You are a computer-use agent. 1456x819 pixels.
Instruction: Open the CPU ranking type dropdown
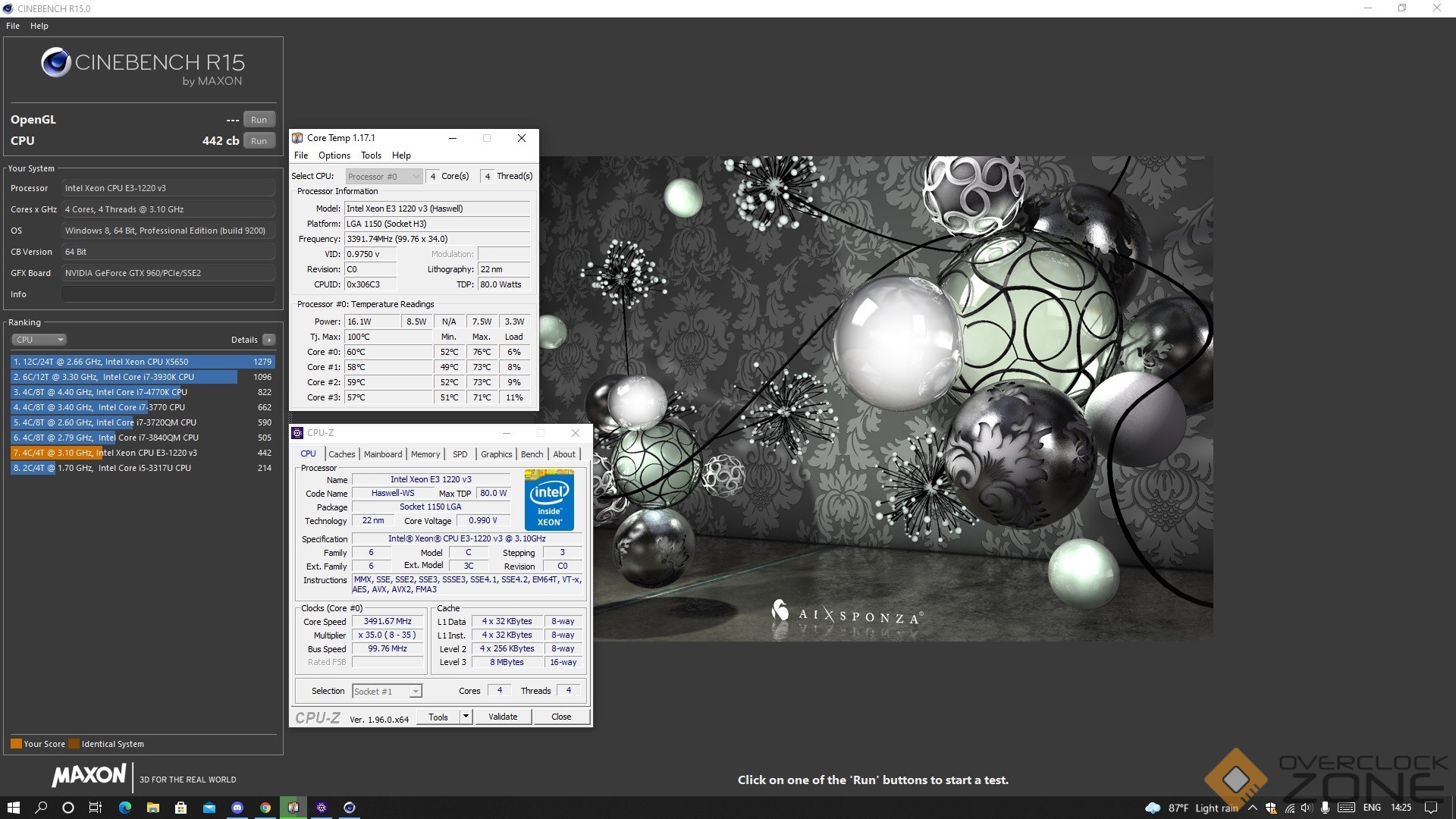[40, 340]
